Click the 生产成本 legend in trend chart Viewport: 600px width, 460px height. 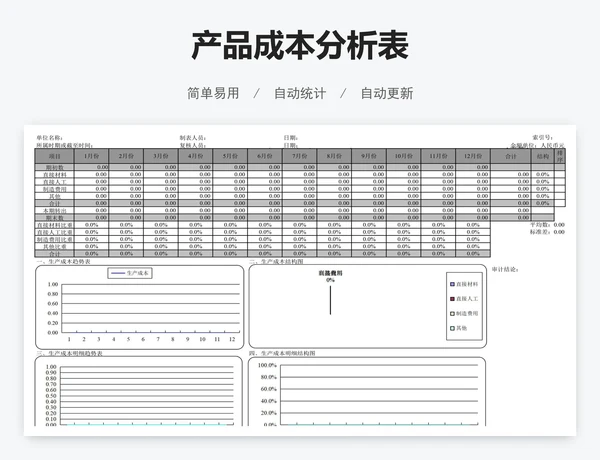[130, 273]
